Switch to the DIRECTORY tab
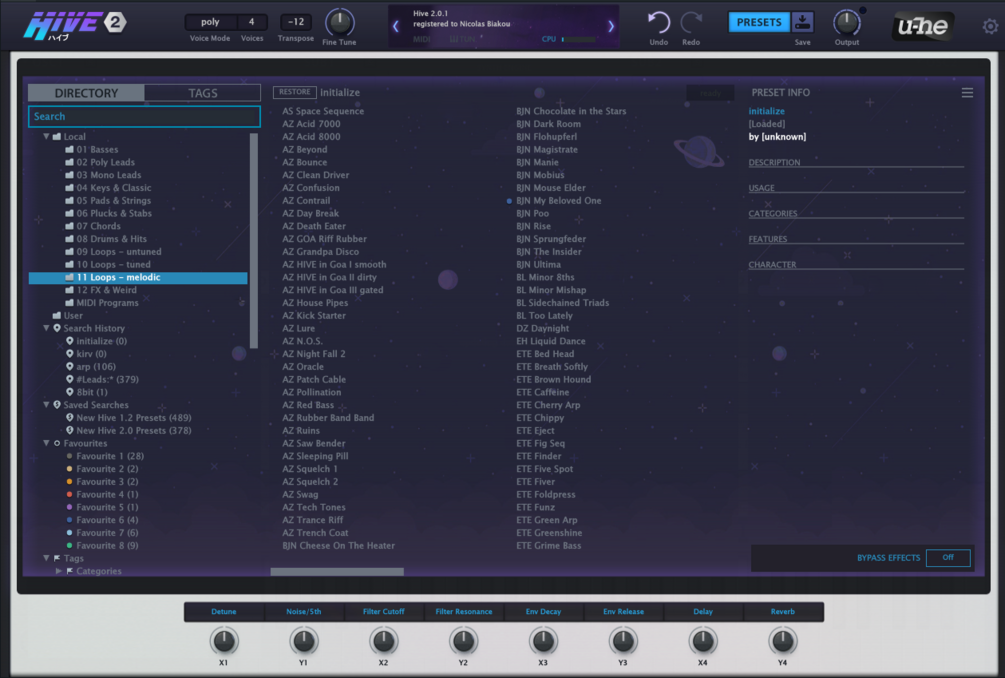 click(x=86, y=93)
